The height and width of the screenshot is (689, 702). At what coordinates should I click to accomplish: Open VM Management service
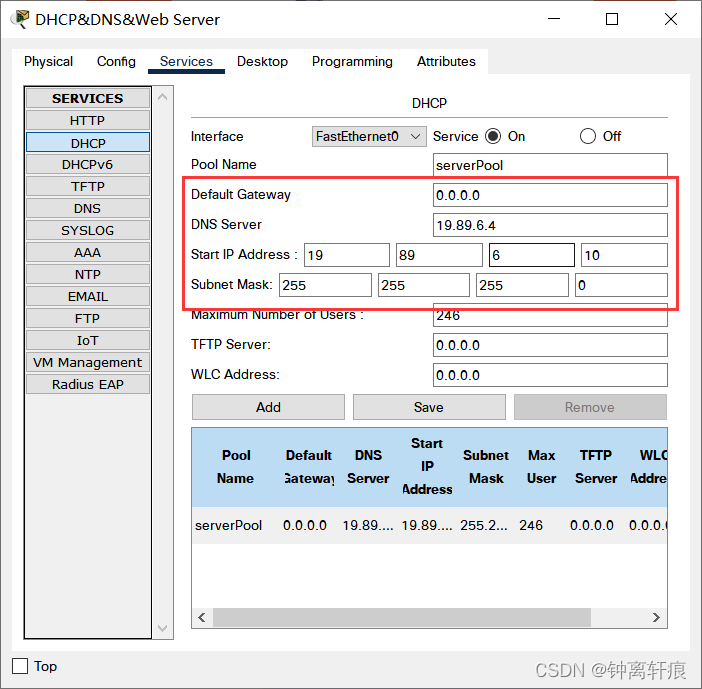point(88,362)
